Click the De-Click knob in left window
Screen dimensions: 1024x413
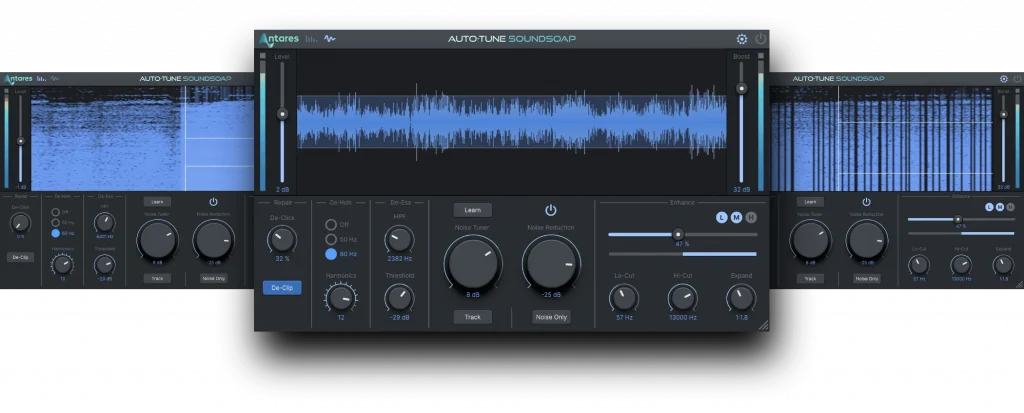(20, 223)
